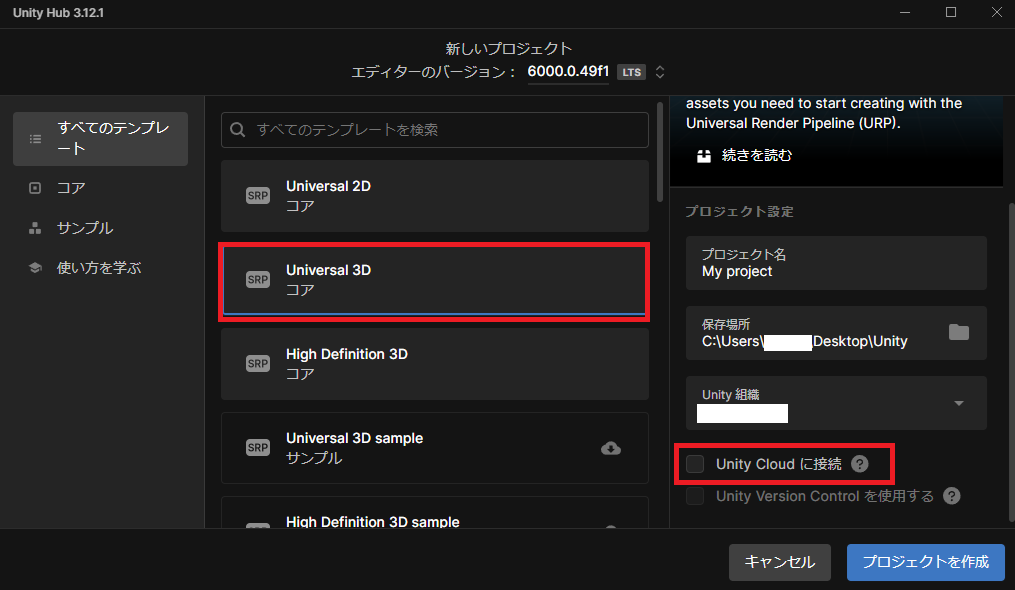Screen dimensions: 1015x590
Task: Click the icon beside 続きを読む
Action: click(x=704, y=155)
